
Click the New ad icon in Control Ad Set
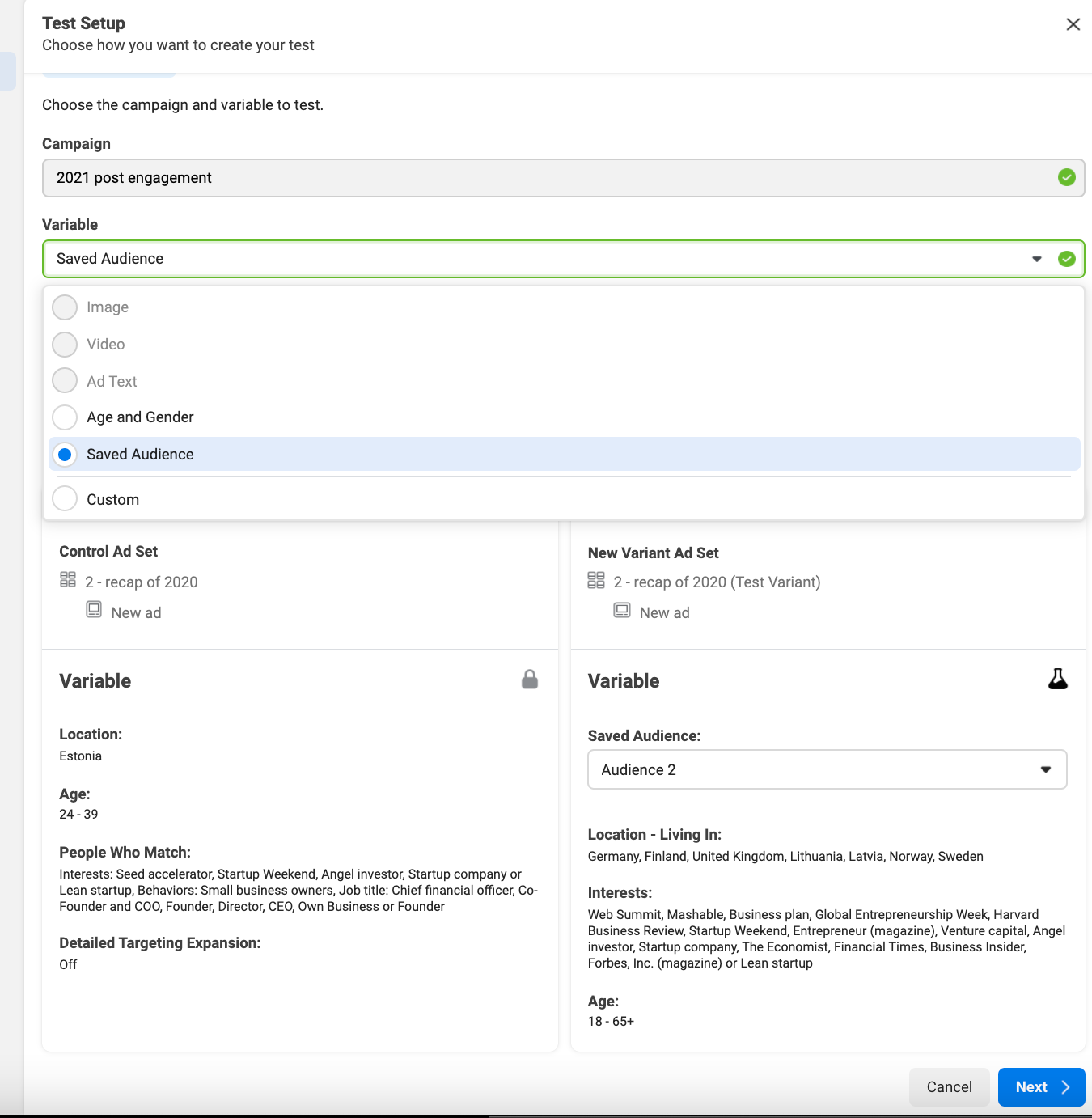[94, 610]
